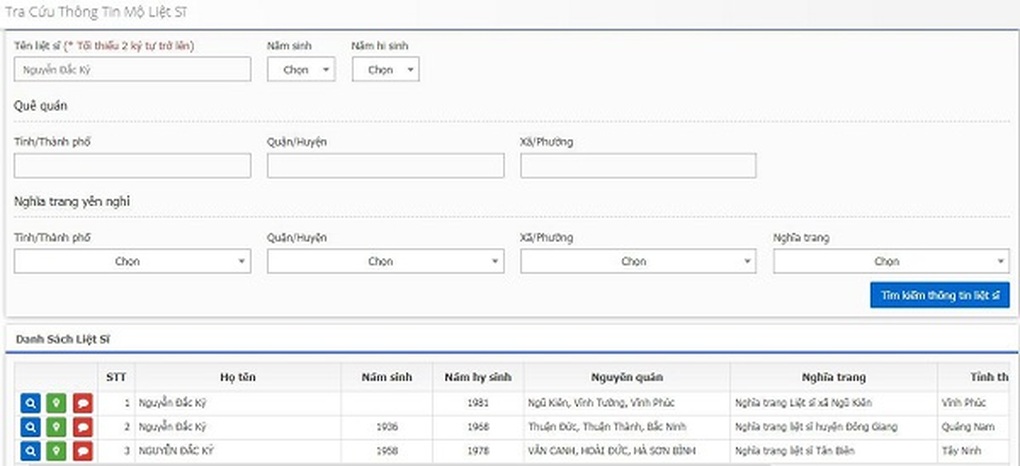Show map pin for row 3 Tây Ninh
This screenshot has height=466, width=1020.
[x=57, y=451]
